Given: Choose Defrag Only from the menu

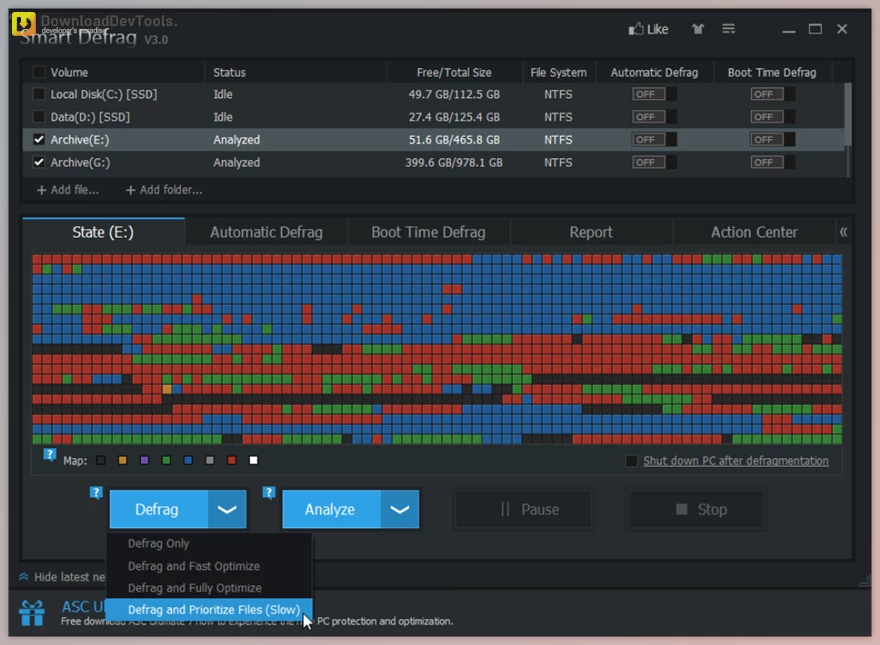Looking at the screenshot, I should click(209, 543).
